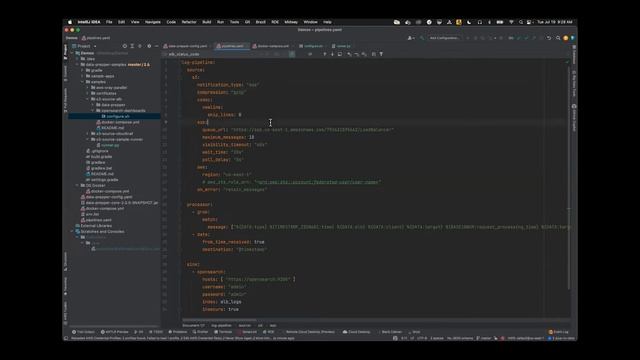The height and width of the screenshot is (360, 640).
Task: Open Pull Requests tool window stripe
Action: point(65,100)
